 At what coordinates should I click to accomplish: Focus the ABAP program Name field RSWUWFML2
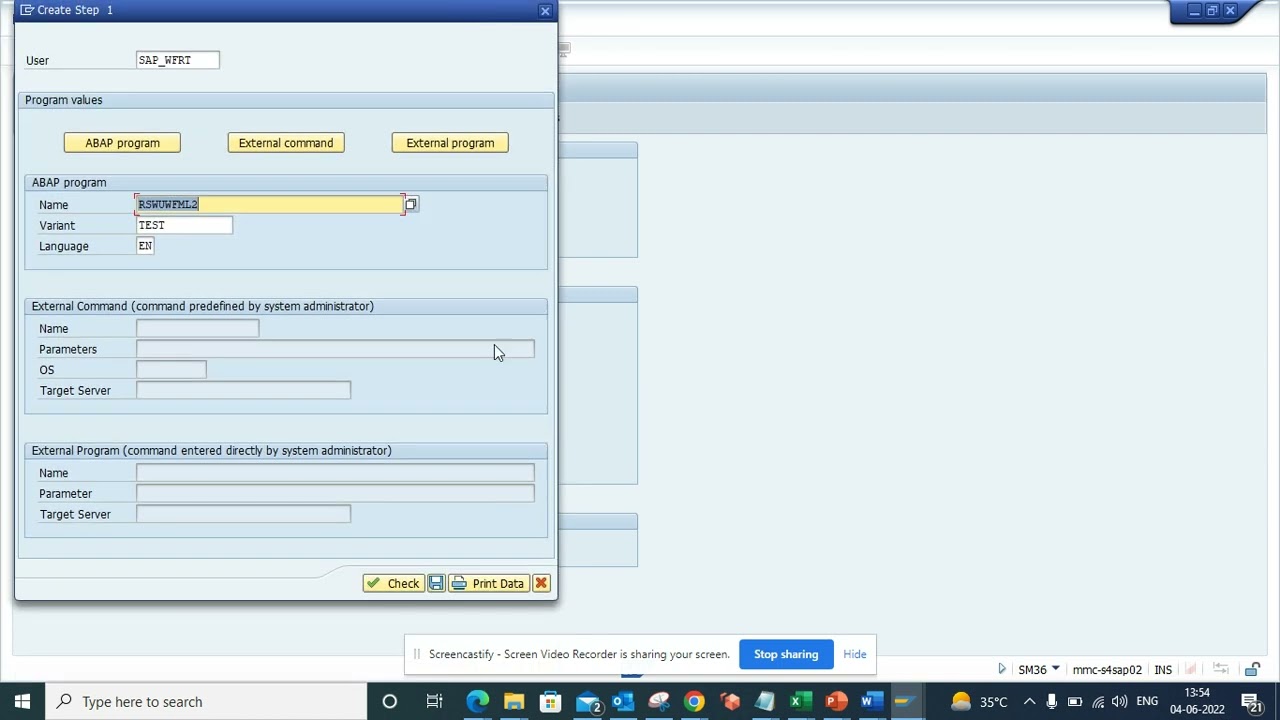click(x=269, y=204)
